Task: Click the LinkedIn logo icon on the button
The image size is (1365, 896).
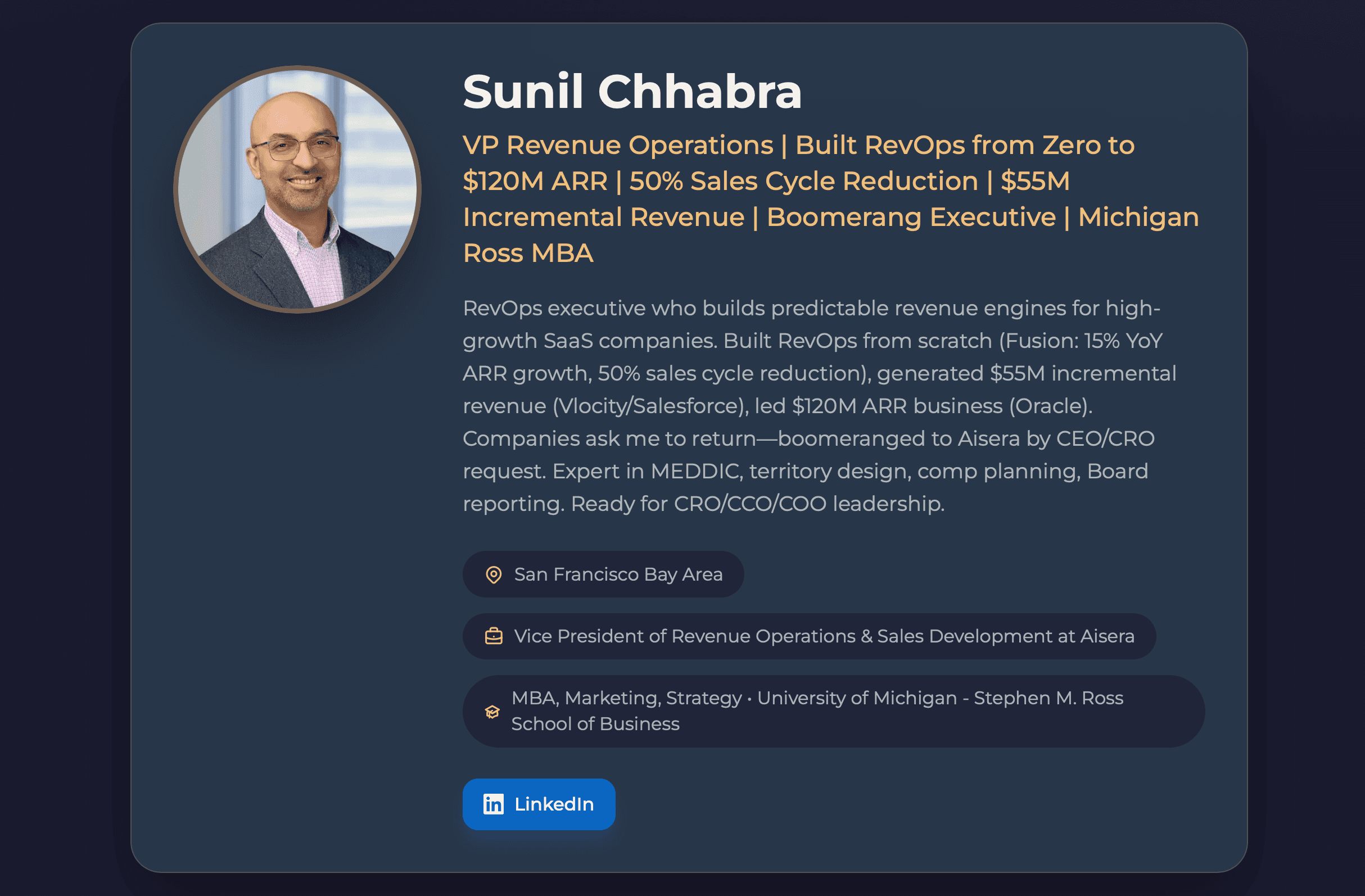Action: [494, 804]
